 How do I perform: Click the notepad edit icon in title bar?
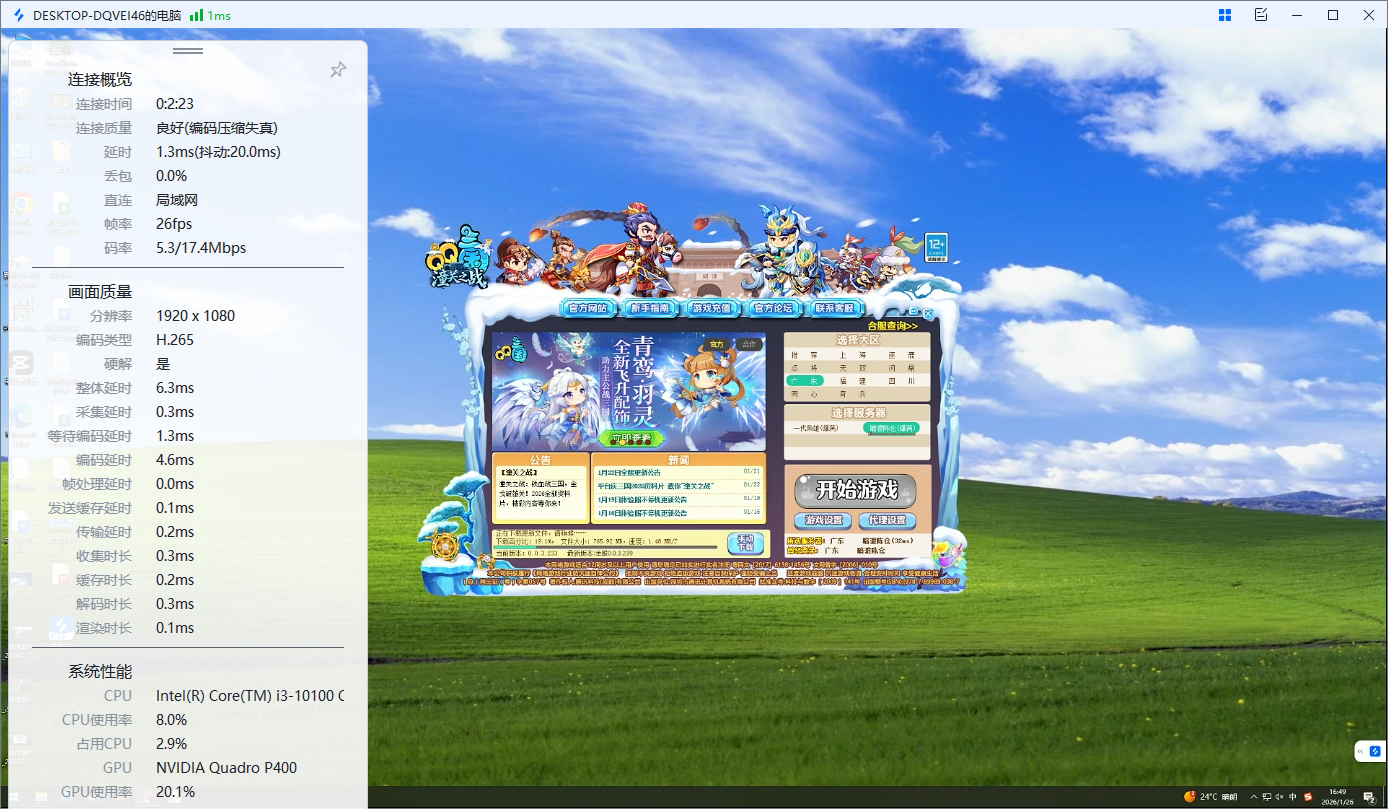[1261, 15]
